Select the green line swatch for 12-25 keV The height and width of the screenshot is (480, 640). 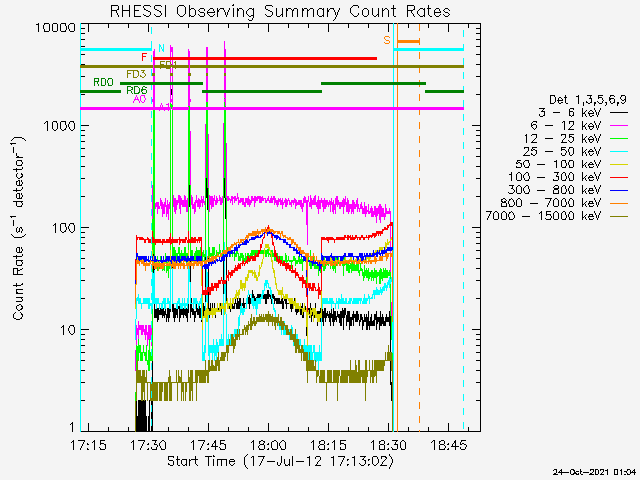pos(619,139)
